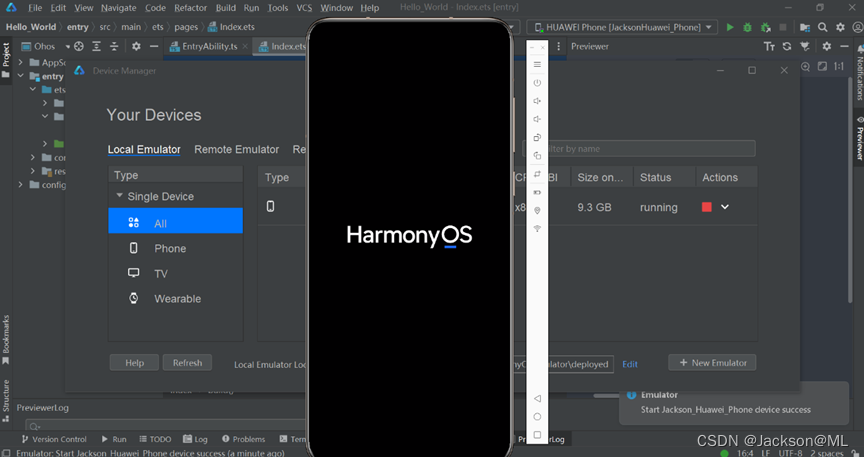Viewport: 864px width, 457px height.
Task: Open the Device Manager folder icon in the top toolbar
Action: (805, 27)
